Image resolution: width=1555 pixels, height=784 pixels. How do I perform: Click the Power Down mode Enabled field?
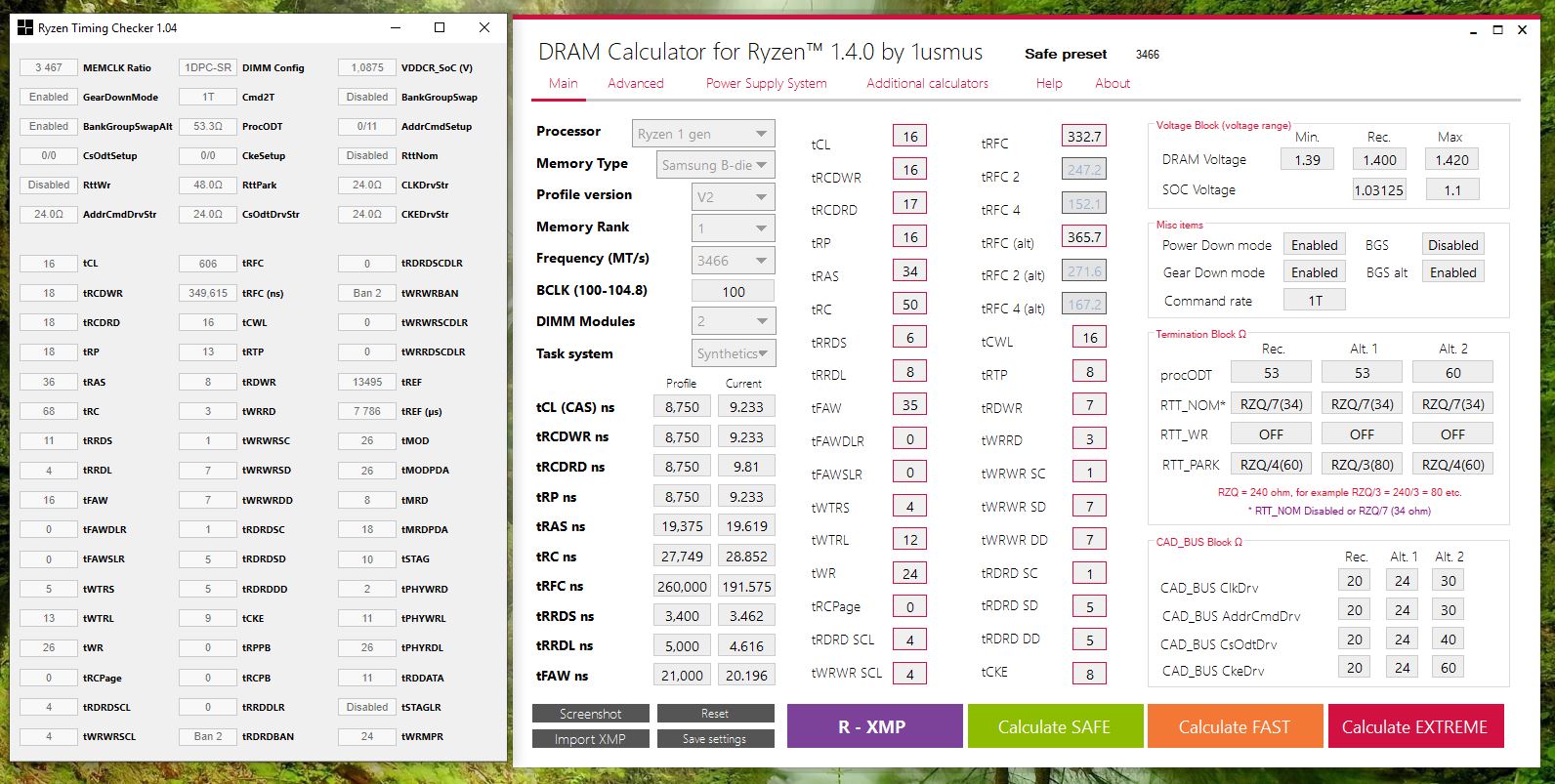[x=1314, y=245]
